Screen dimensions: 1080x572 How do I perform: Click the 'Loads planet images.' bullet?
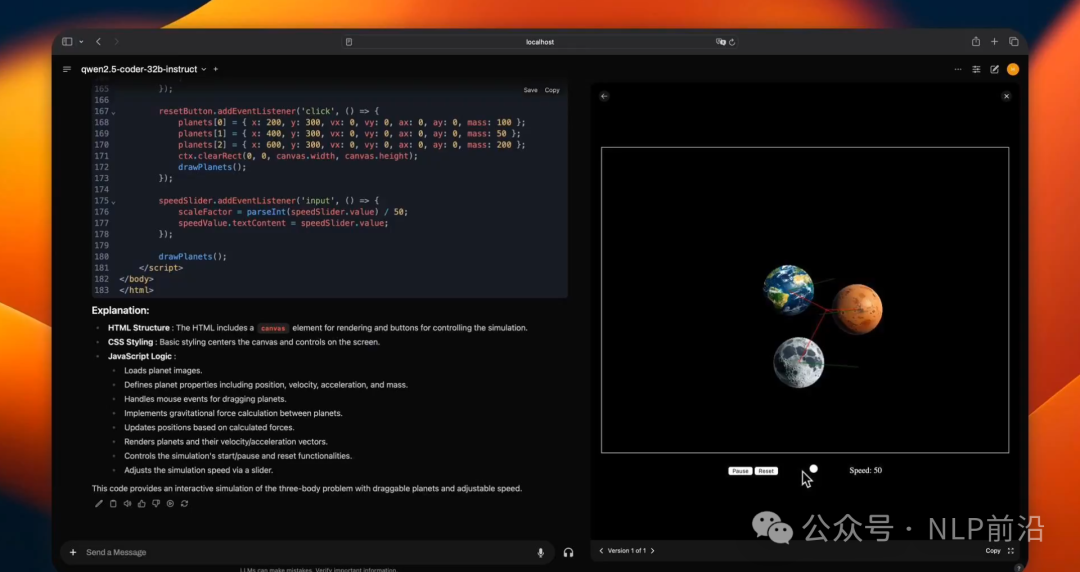click(x=163, y=371)
